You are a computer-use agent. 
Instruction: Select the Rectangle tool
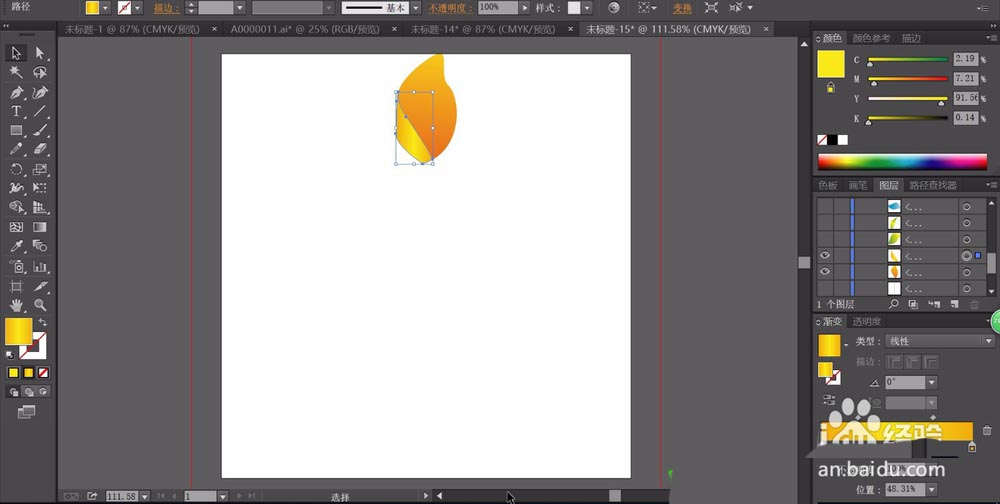tap(16, 131)
